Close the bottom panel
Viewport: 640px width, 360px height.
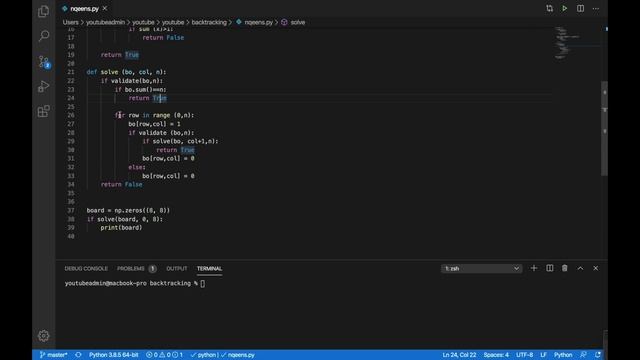pyautogui.click(x=596, y=268)
